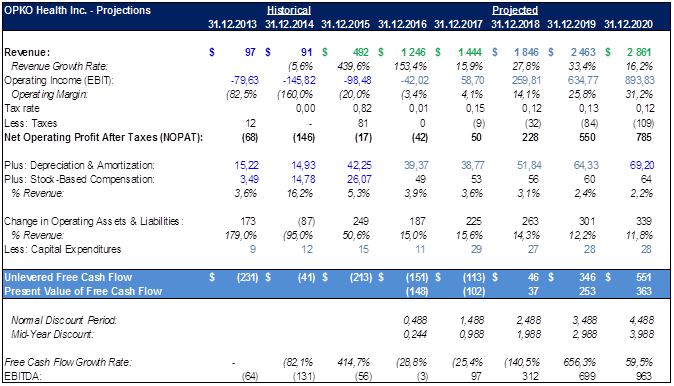674x386 pixels.
Task: Click the 'Tax rate' row label
Action: coord(21,108)
